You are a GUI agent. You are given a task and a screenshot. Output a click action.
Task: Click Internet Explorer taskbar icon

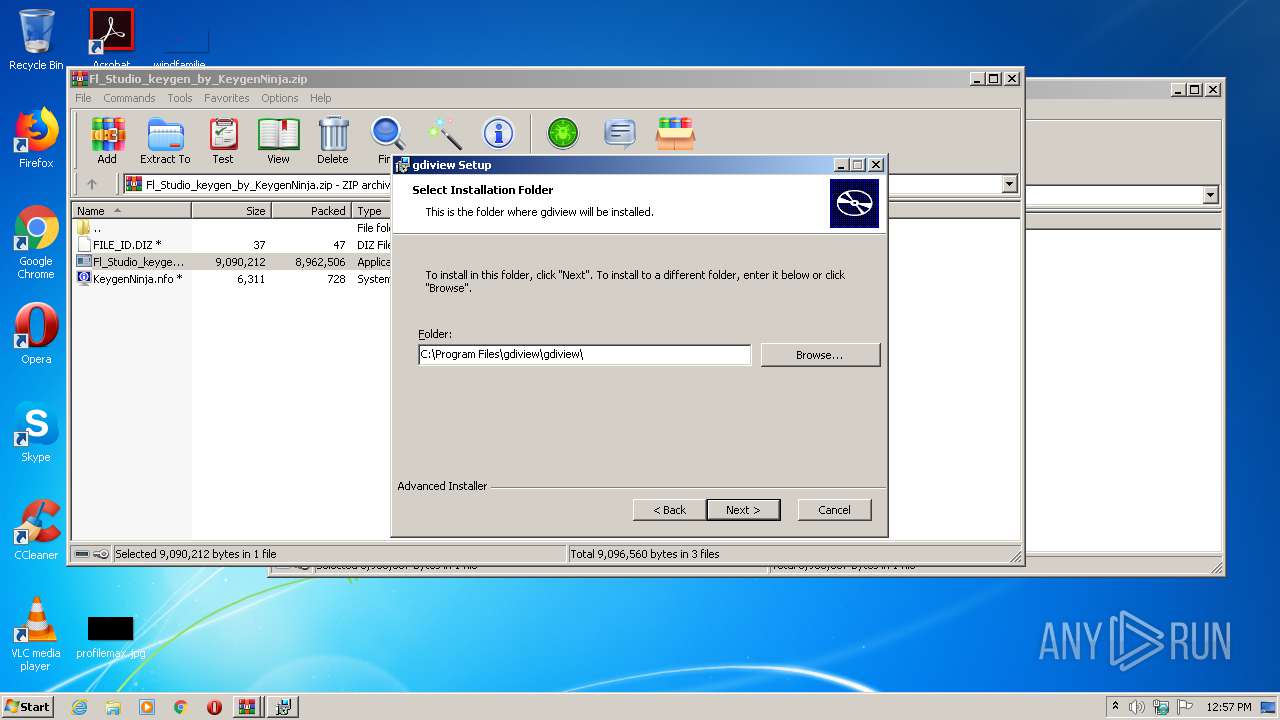point(79,707)
